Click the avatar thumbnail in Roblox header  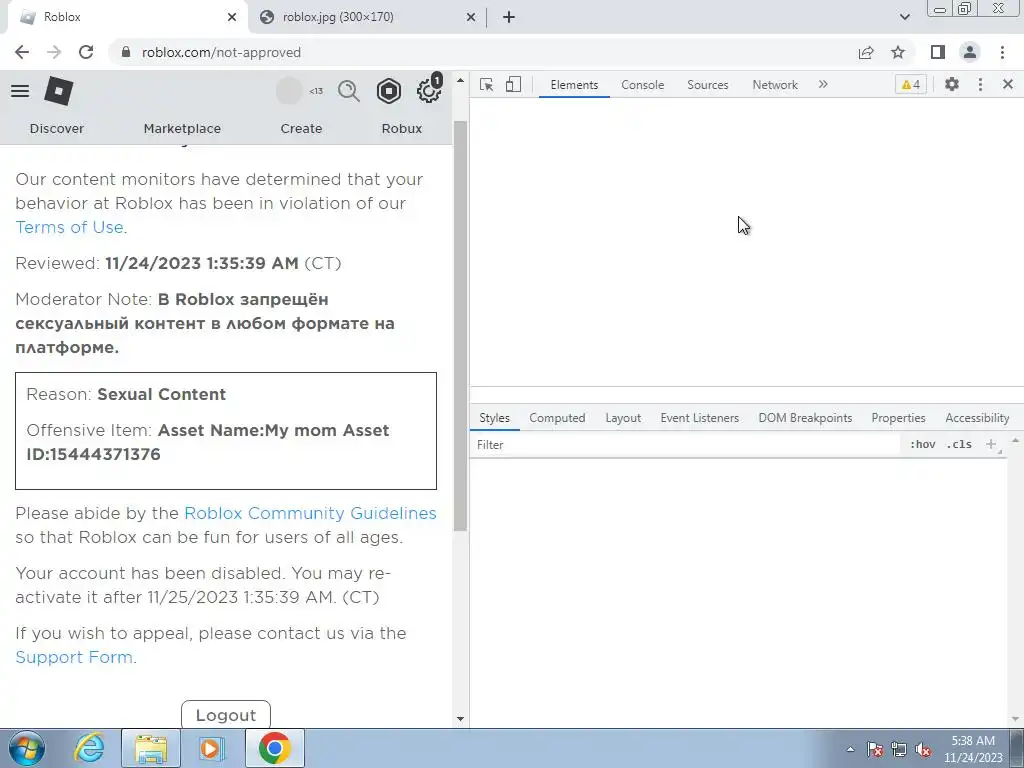coord(289,91)
